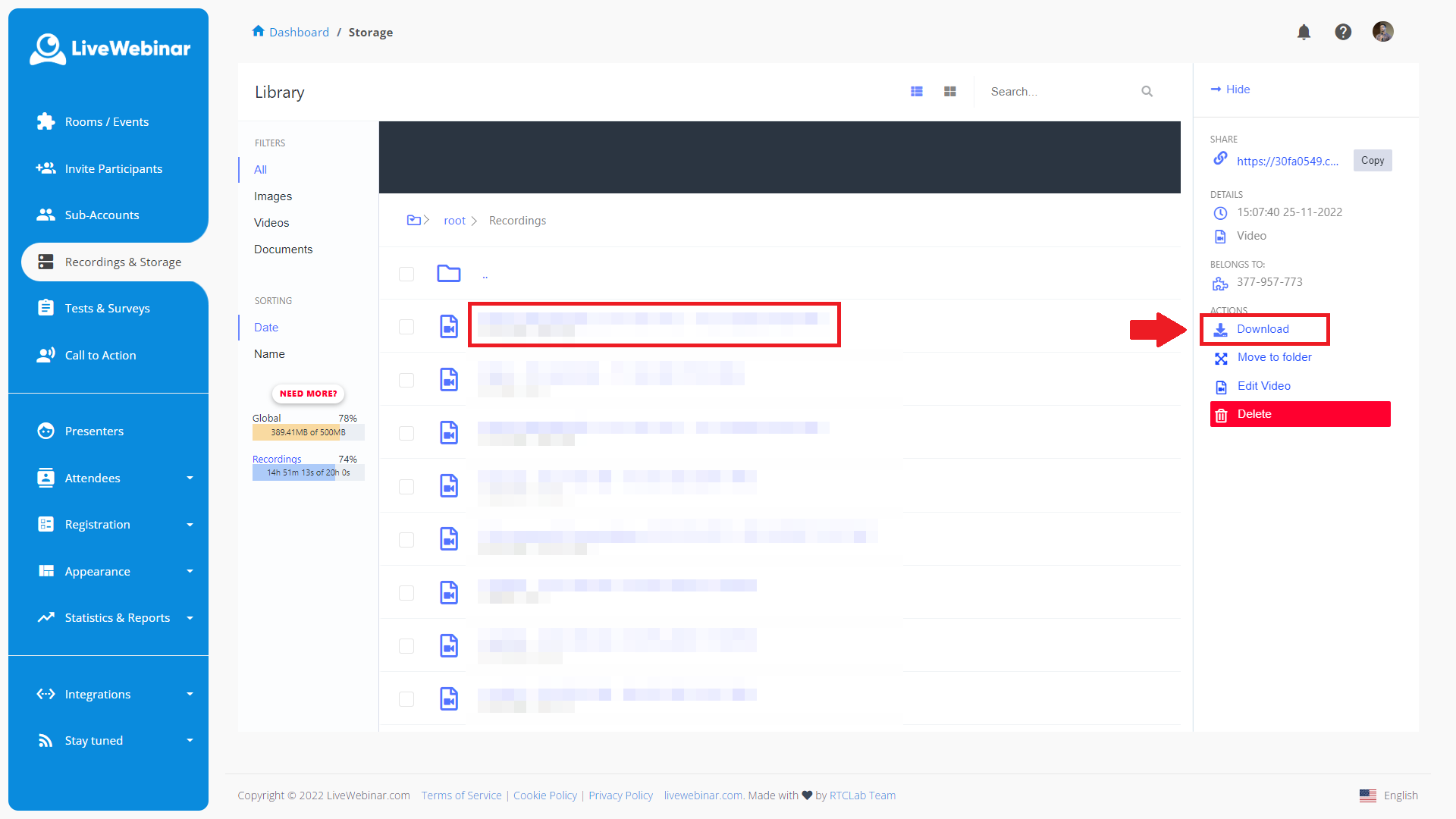Click the Global storage usage bar

click(x=308, y=431)
